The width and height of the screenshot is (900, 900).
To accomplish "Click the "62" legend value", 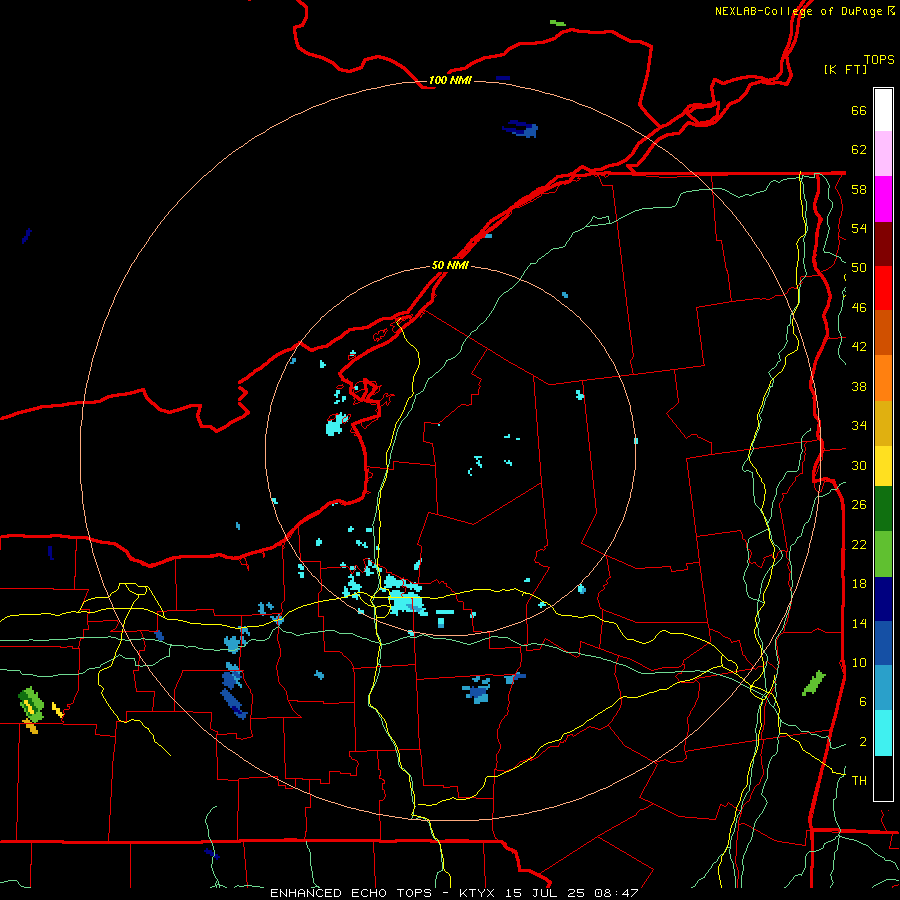I will click(859, 150).
